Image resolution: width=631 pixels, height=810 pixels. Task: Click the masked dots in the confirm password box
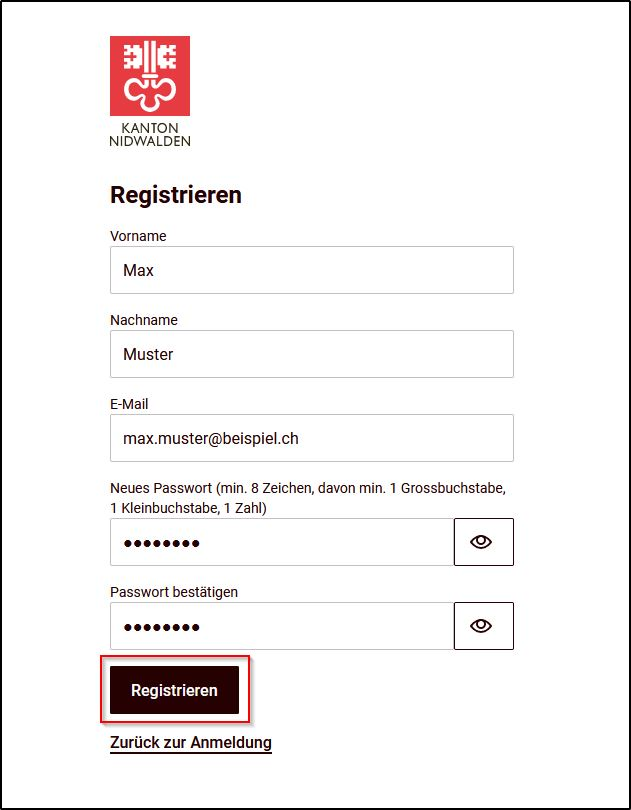click(162, 628)
